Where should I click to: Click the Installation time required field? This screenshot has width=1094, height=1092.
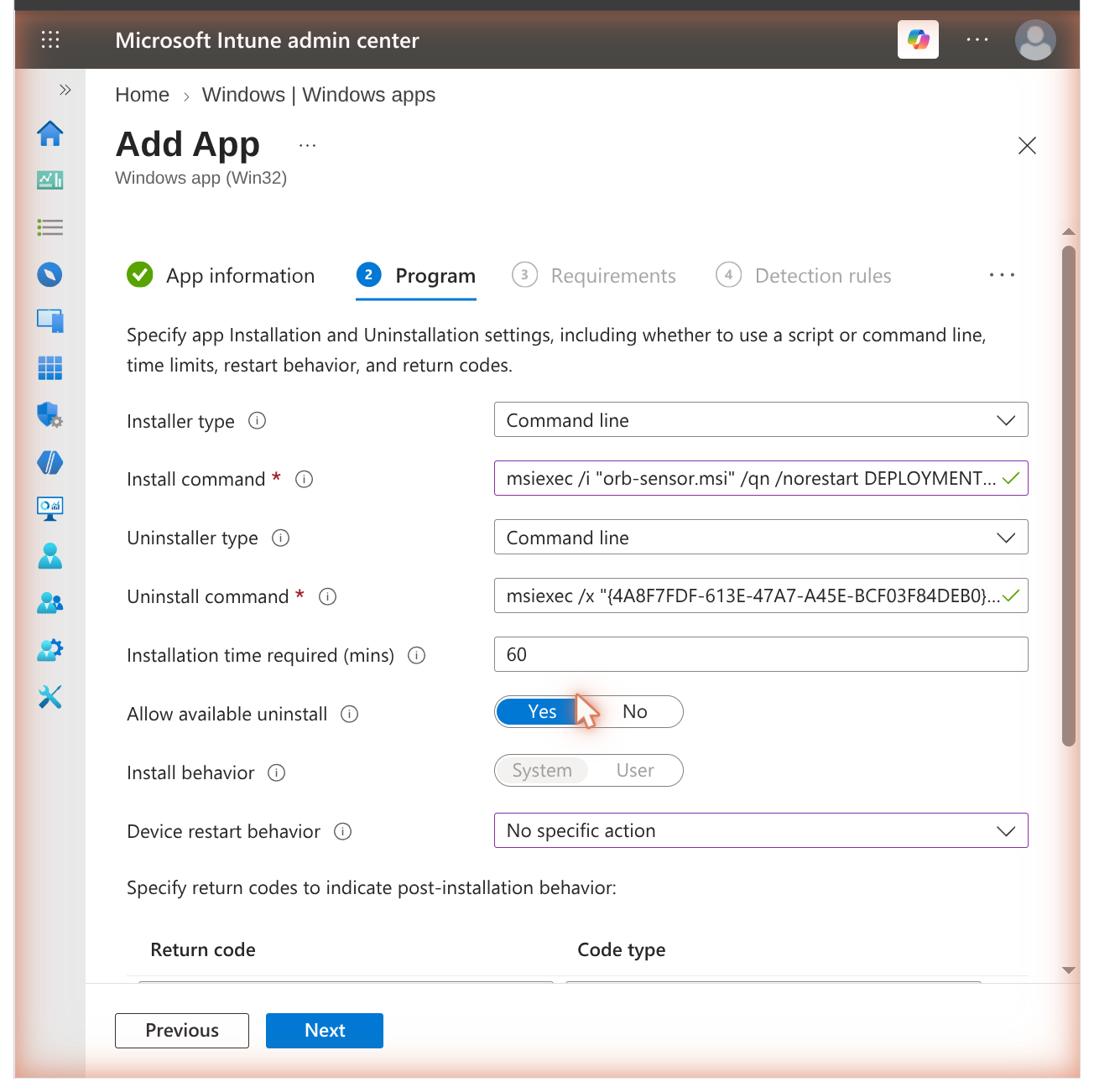tap(761, 654)
